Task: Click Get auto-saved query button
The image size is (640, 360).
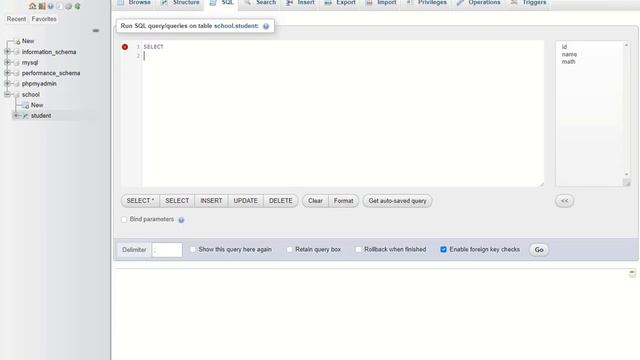Action: 398,201
